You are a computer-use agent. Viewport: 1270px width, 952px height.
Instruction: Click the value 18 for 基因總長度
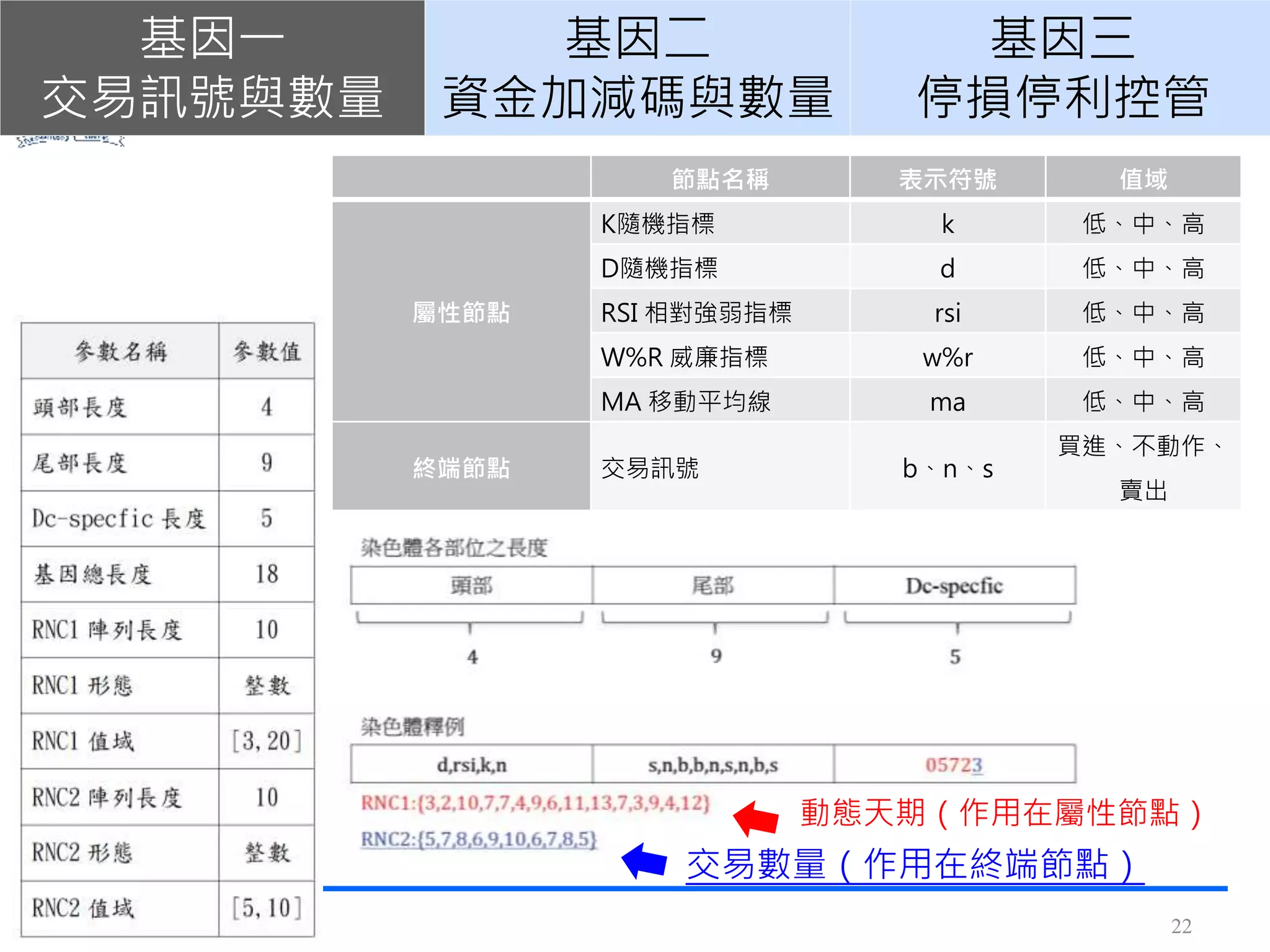267,574
